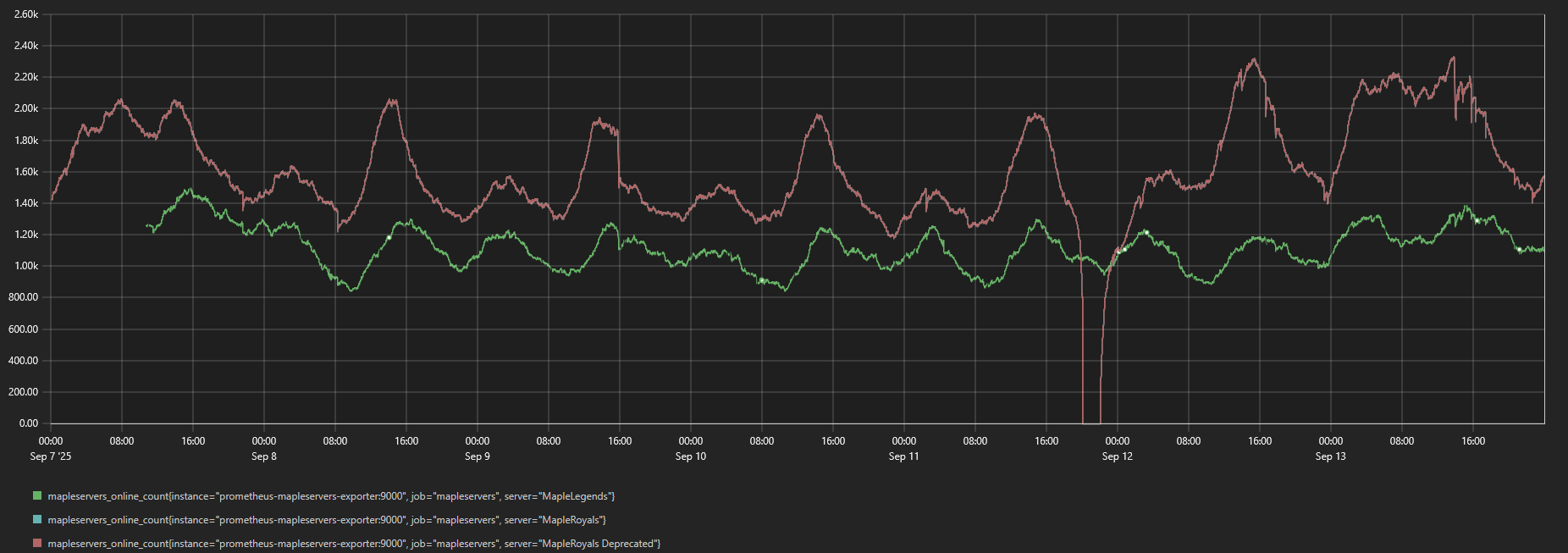The height and width of the screenshot is (553, 1568).
Task: Click white marker on green line at Sep 10 08:00
Action: 762,279
